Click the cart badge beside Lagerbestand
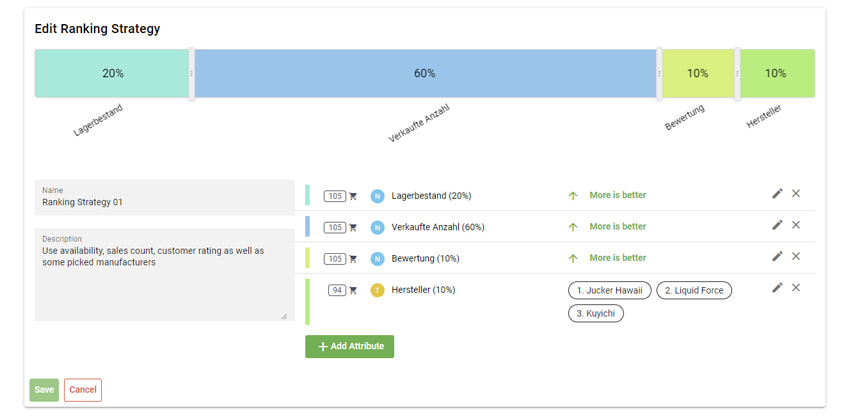The height and width of the screenshot is (417, 850). pos(341,197)
